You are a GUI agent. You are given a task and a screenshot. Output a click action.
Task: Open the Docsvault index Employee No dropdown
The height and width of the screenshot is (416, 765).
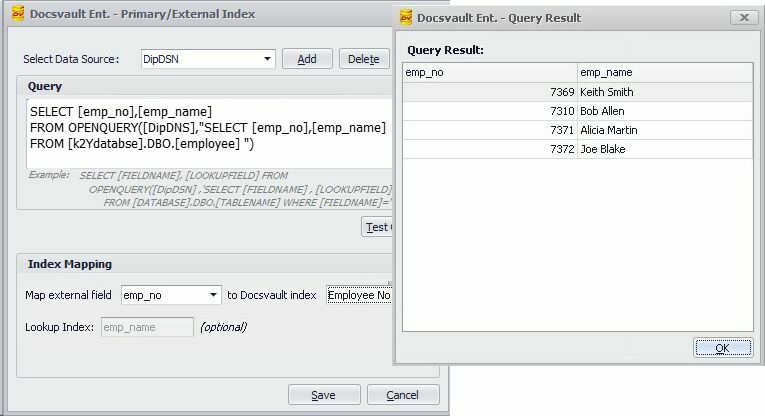pyautogui.click(x=359, y=295)
